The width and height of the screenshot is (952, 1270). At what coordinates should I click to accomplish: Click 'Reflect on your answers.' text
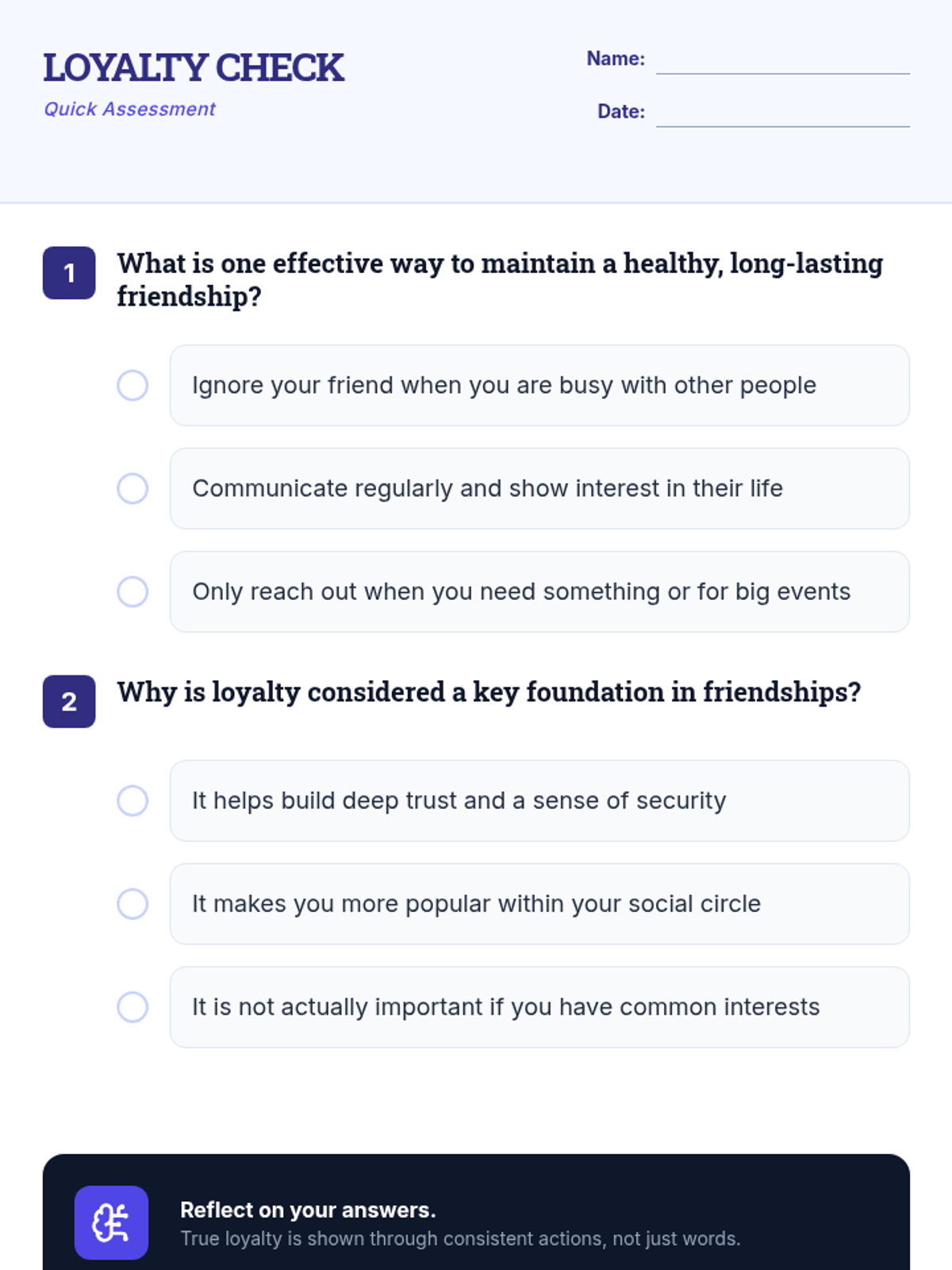click(308, 1210)
